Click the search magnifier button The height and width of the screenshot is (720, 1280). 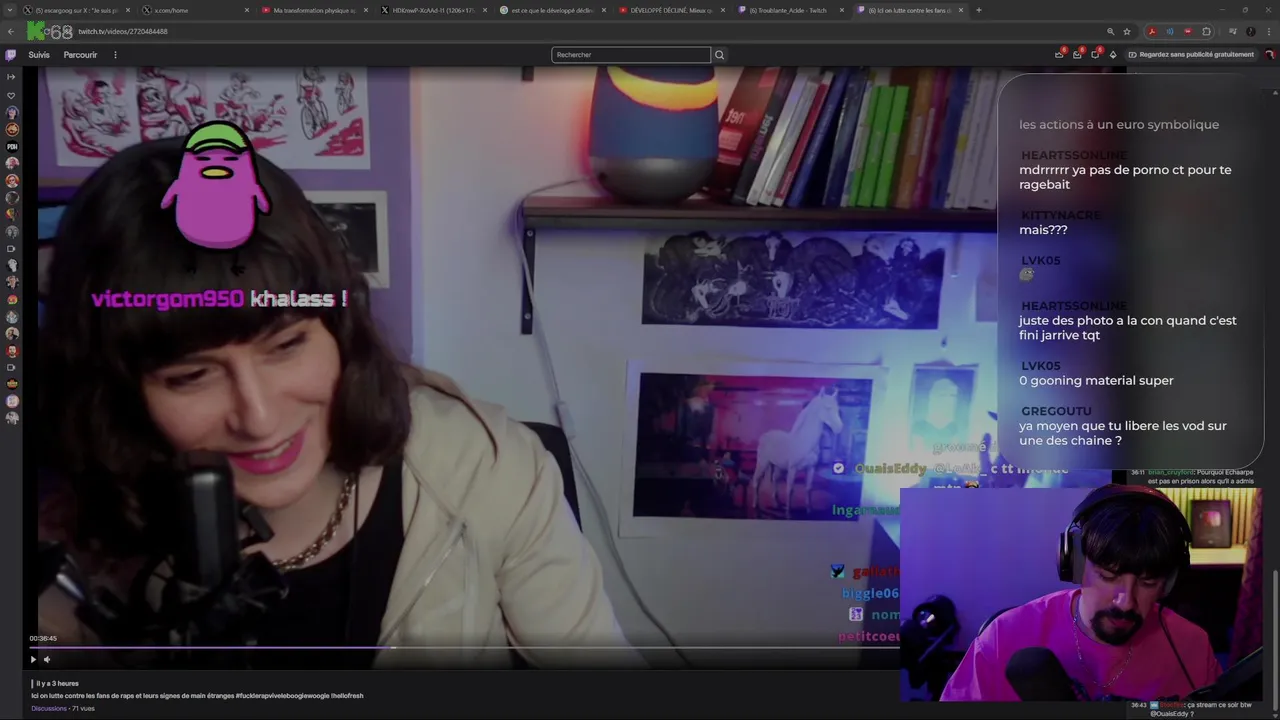719,55
